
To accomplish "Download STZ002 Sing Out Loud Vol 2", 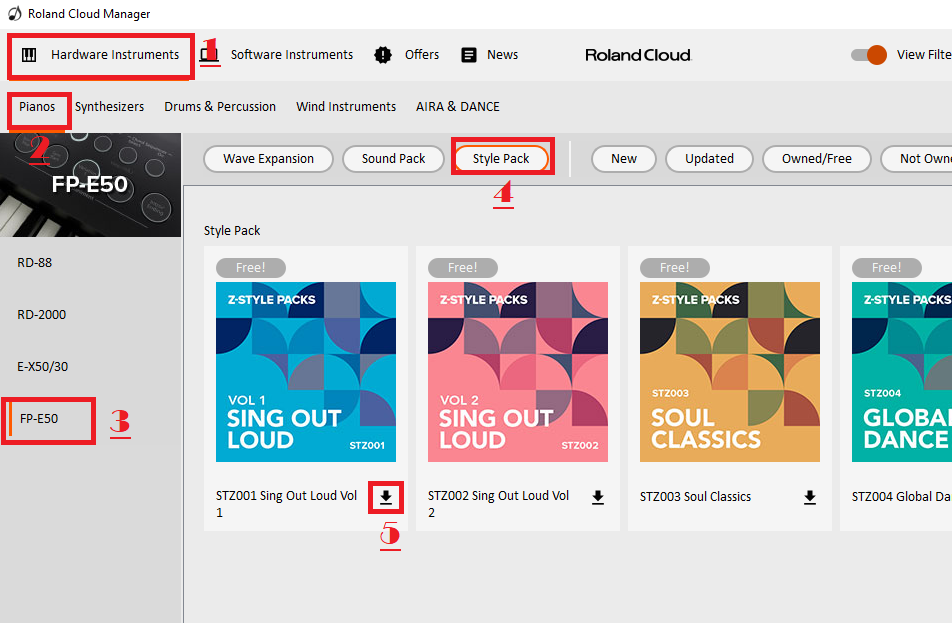I will point(598,496).
